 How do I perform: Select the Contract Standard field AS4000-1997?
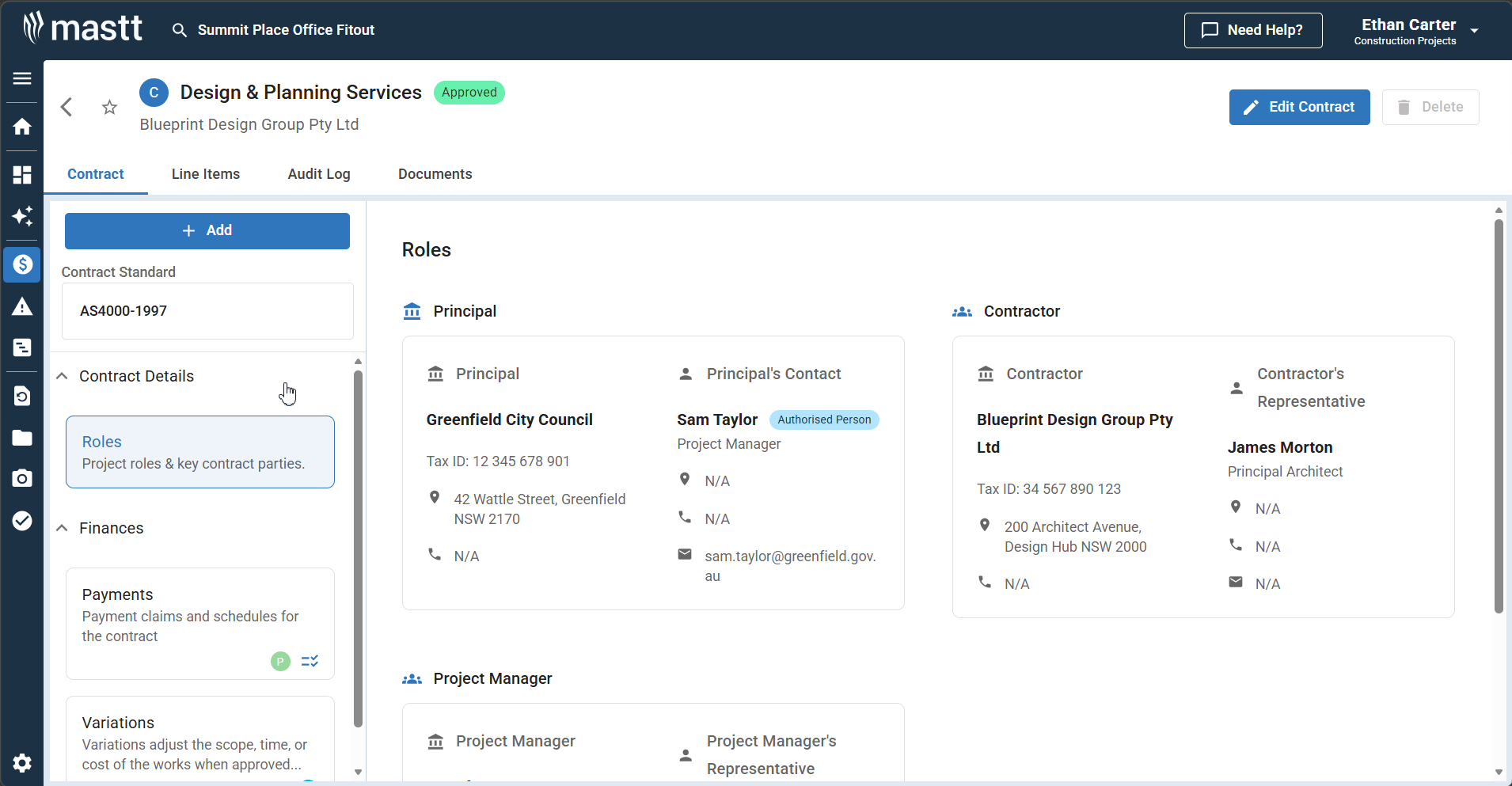207,311
